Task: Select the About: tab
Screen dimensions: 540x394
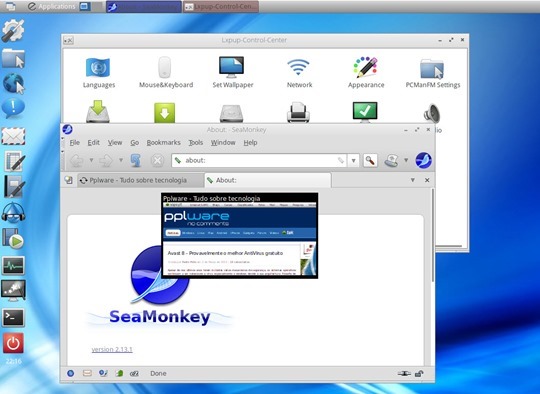Action: (x=268, y=180)
